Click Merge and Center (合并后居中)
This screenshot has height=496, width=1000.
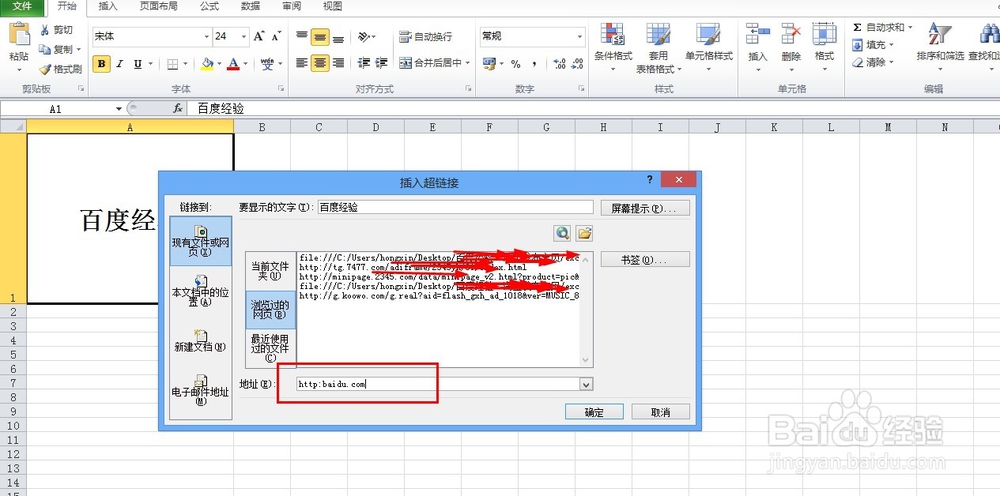(430, 63)
